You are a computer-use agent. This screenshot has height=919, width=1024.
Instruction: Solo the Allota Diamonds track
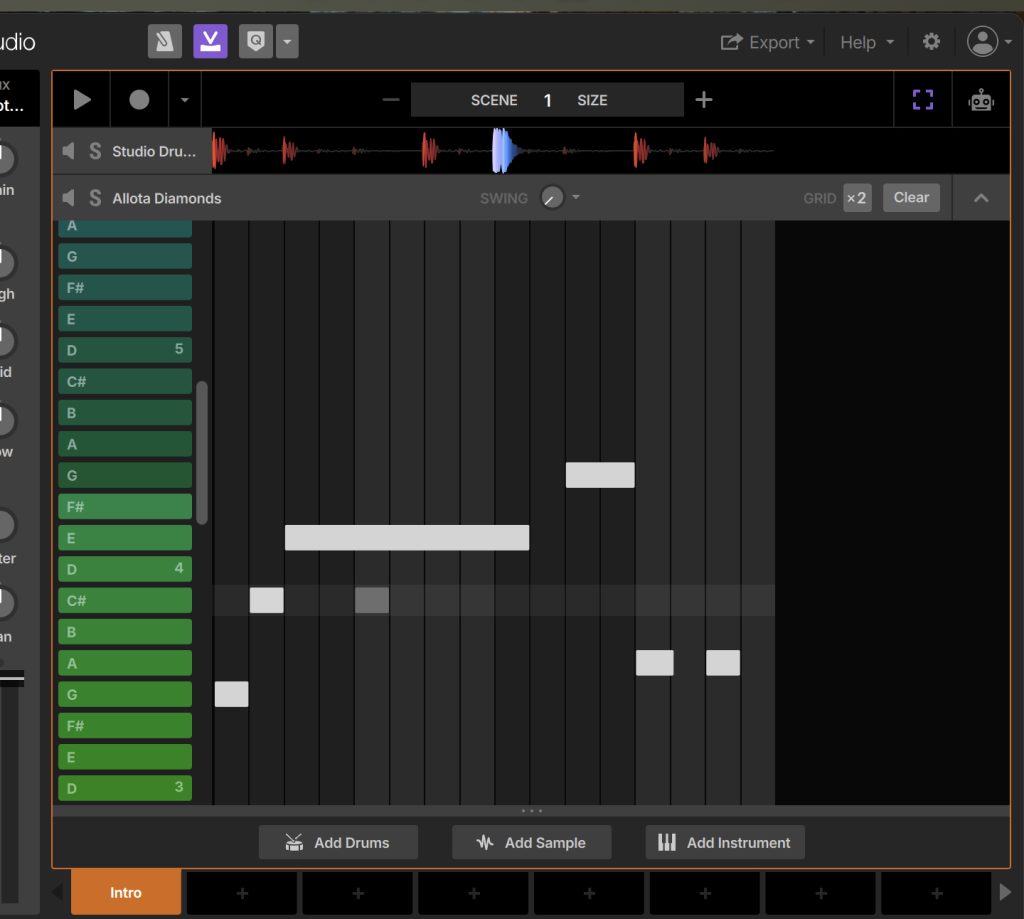tap(95, 198)
